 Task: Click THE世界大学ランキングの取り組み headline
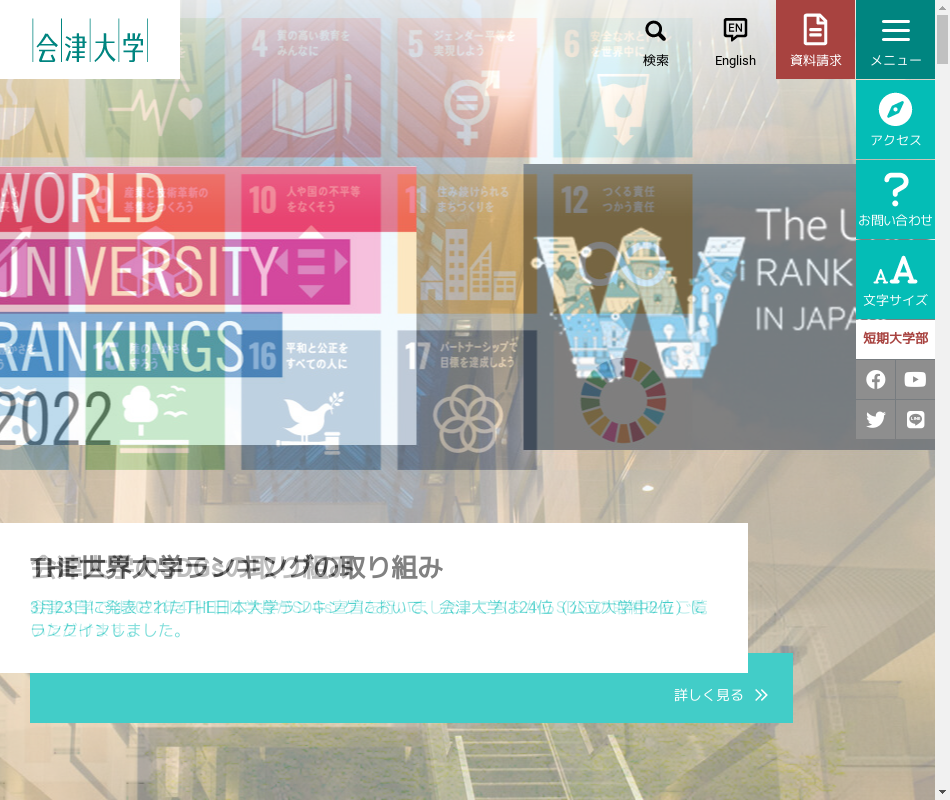pyautogui.click(x=237, y=568)
